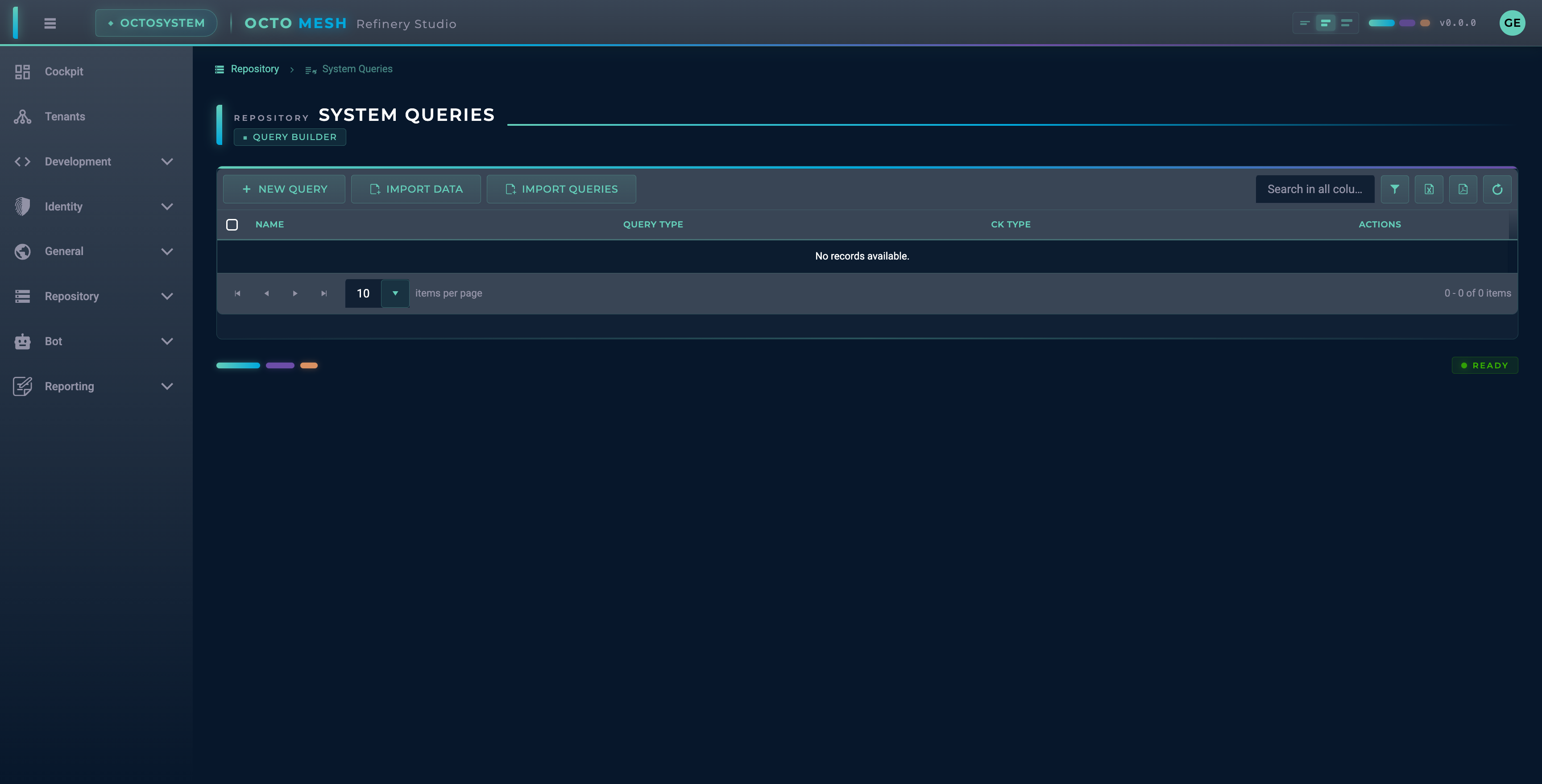The image size is (1542, 784).
Task: Open the Cockpit dashboard icon
Action: click(x=22, y=71)
